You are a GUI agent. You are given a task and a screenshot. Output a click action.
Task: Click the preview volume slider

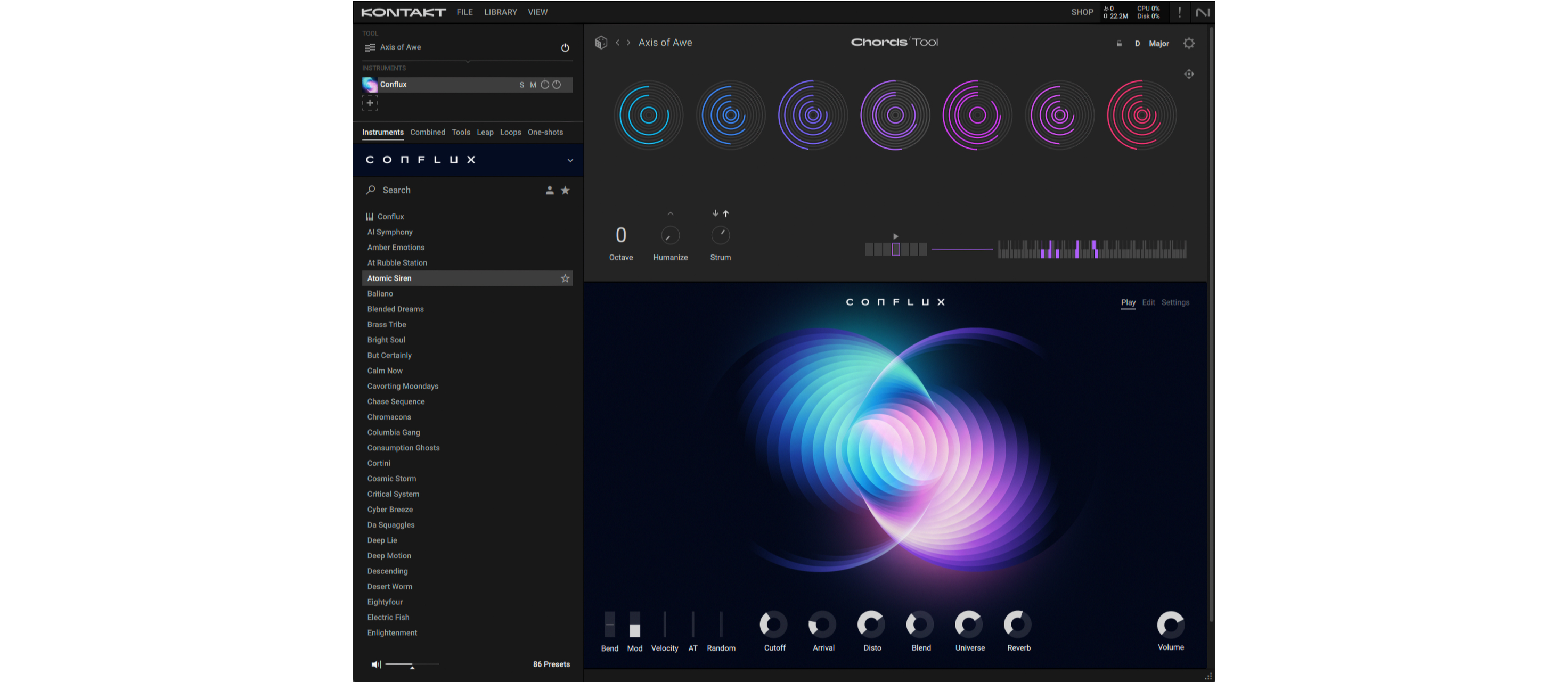(412, 664)
